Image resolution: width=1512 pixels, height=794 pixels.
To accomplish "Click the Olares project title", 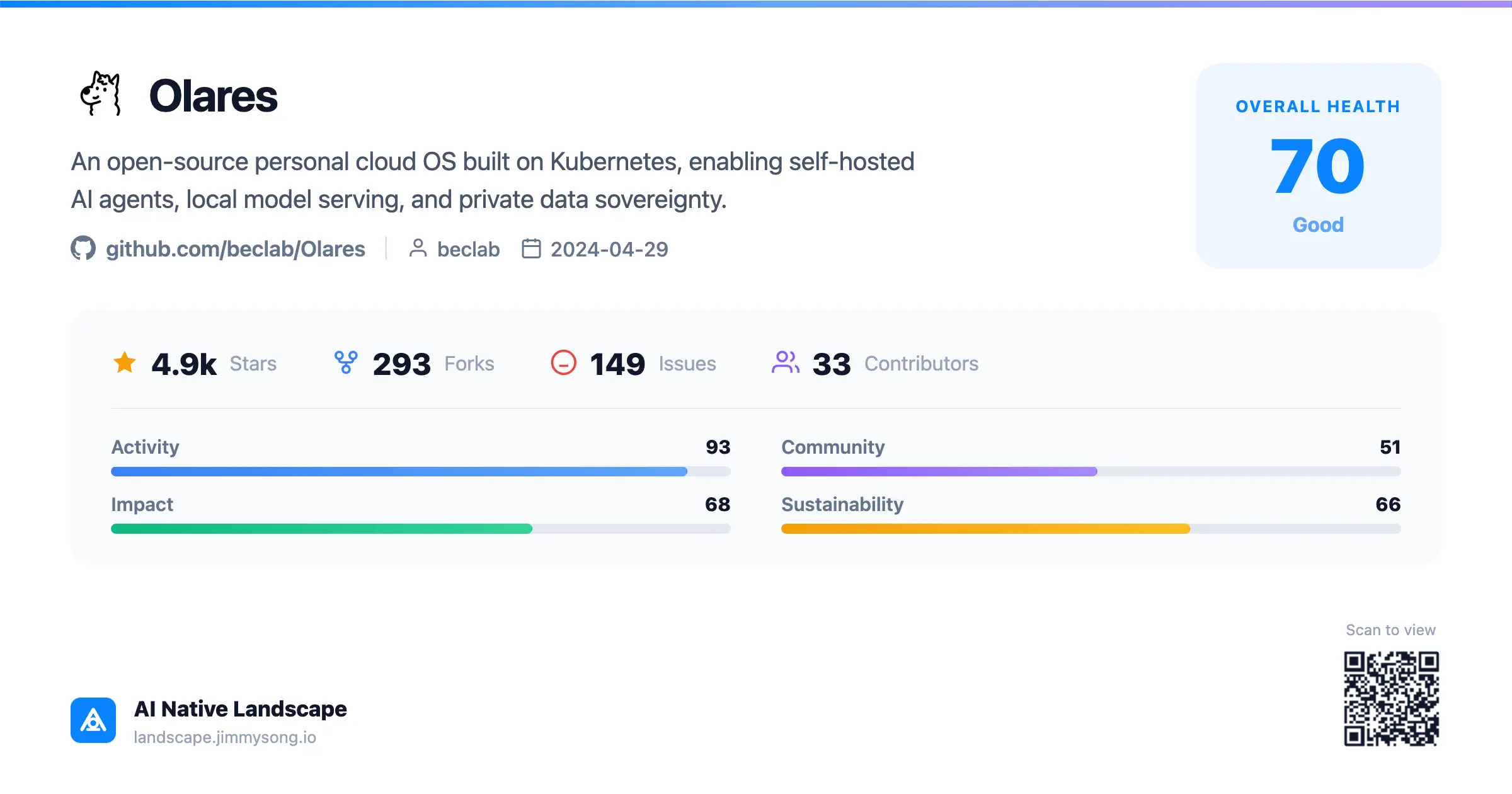I will pyautogui.click(x=213, y=96).
